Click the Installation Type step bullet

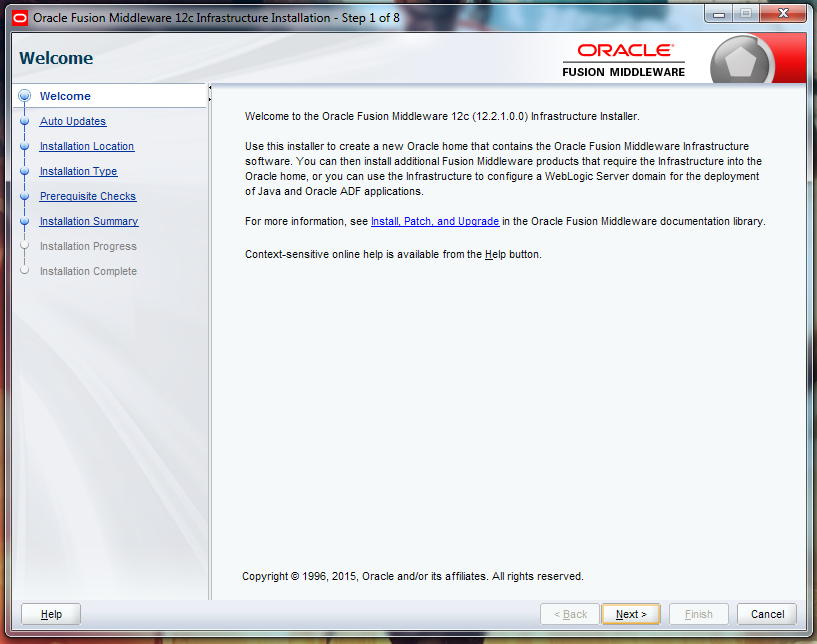(x=24, y=171)
